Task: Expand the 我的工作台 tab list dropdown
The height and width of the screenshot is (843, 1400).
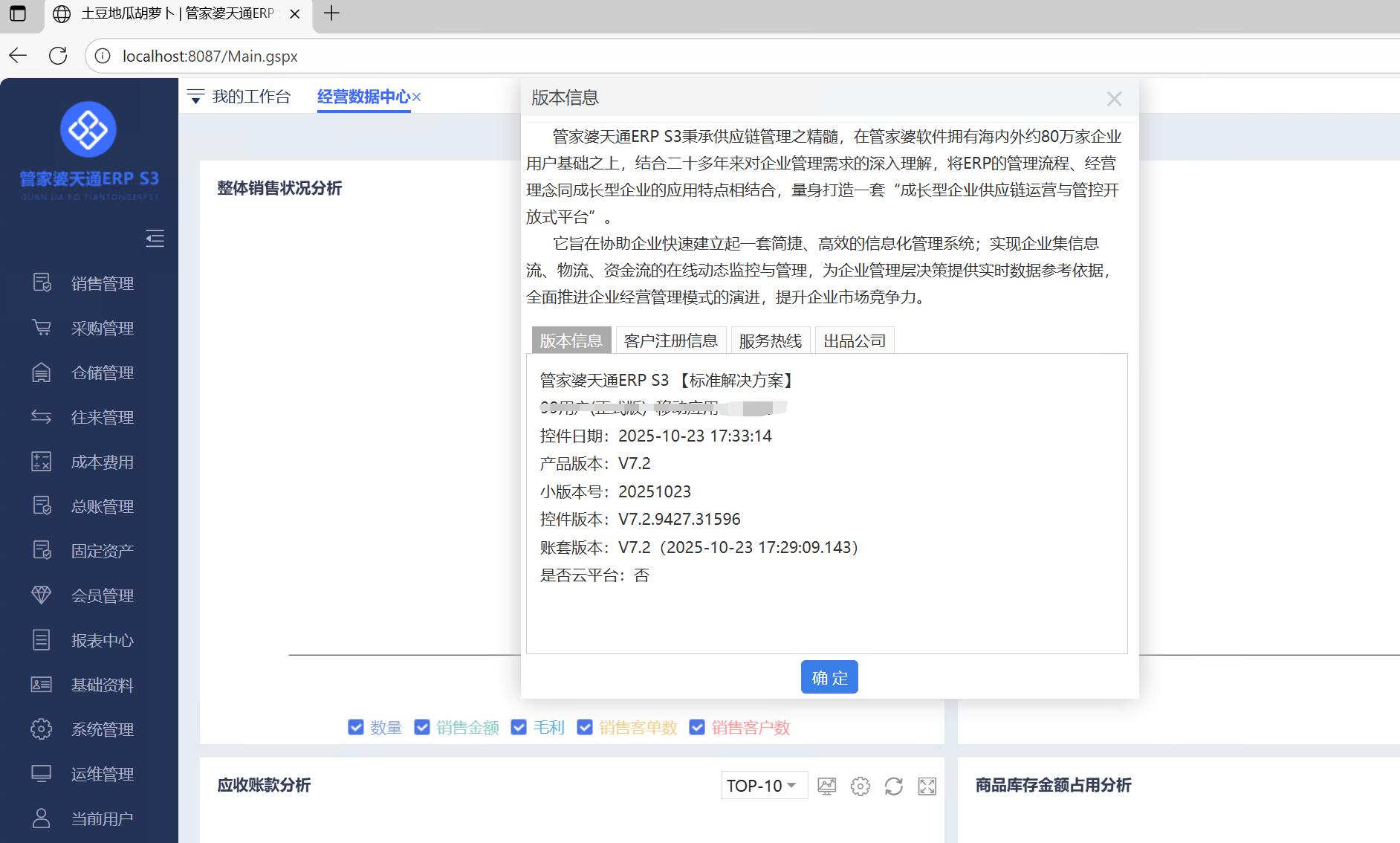Action: (195, 97)
